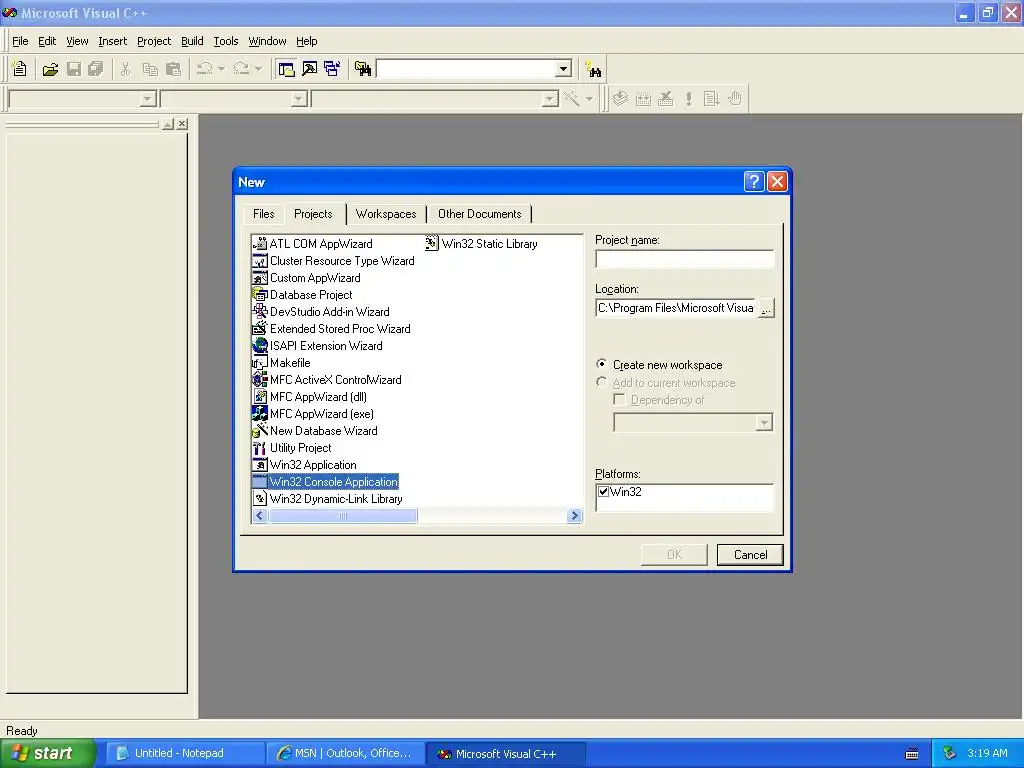Close the workspace docking pane
The height and width of the screenshot is (768, 1024).
(x=182, y=123)
